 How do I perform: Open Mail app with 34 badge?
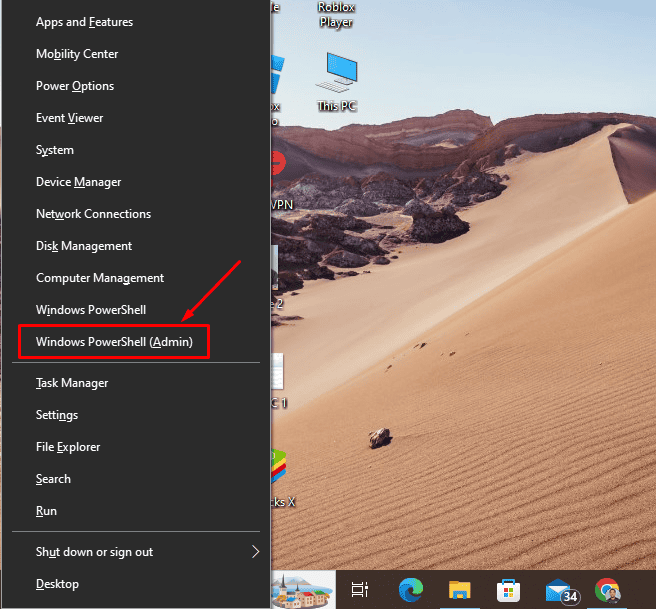coord(561,591)
